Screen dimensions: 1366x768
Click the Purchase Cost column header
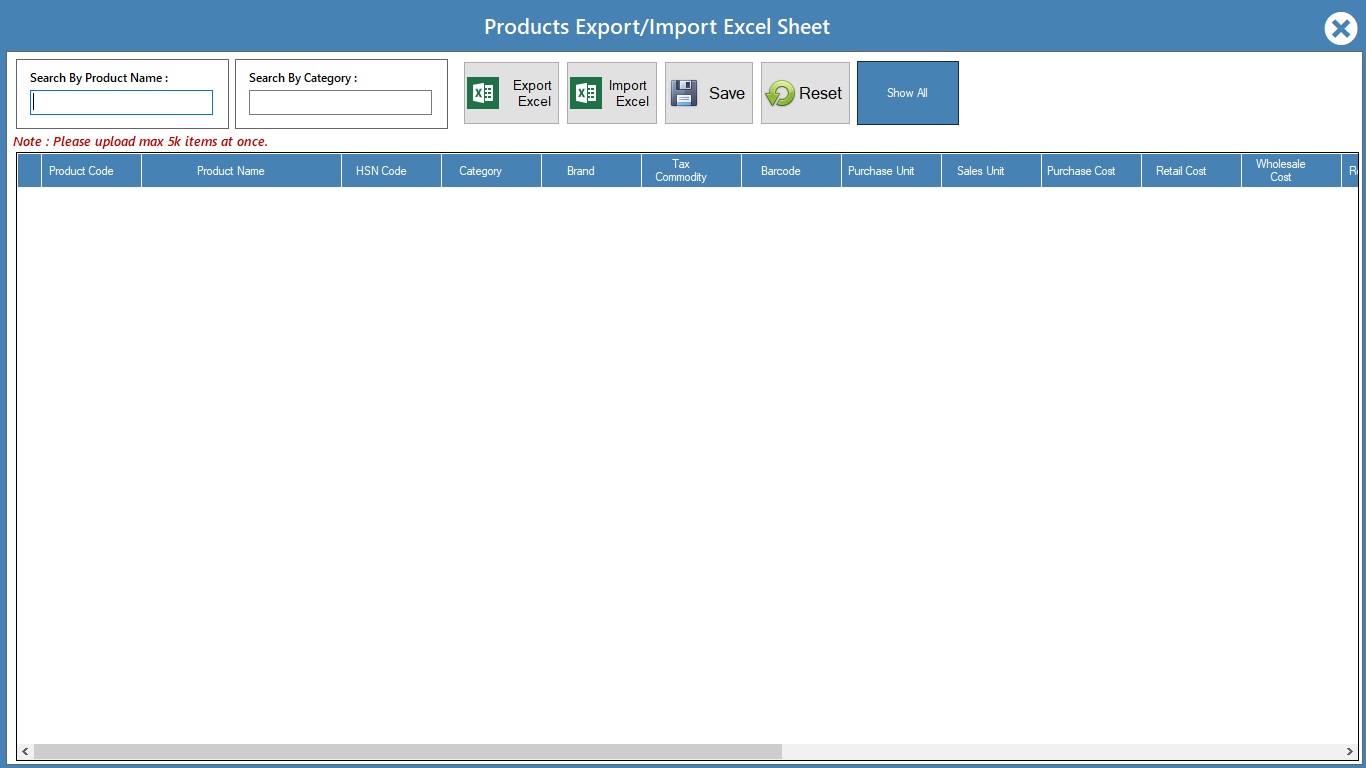point(1081,171)
